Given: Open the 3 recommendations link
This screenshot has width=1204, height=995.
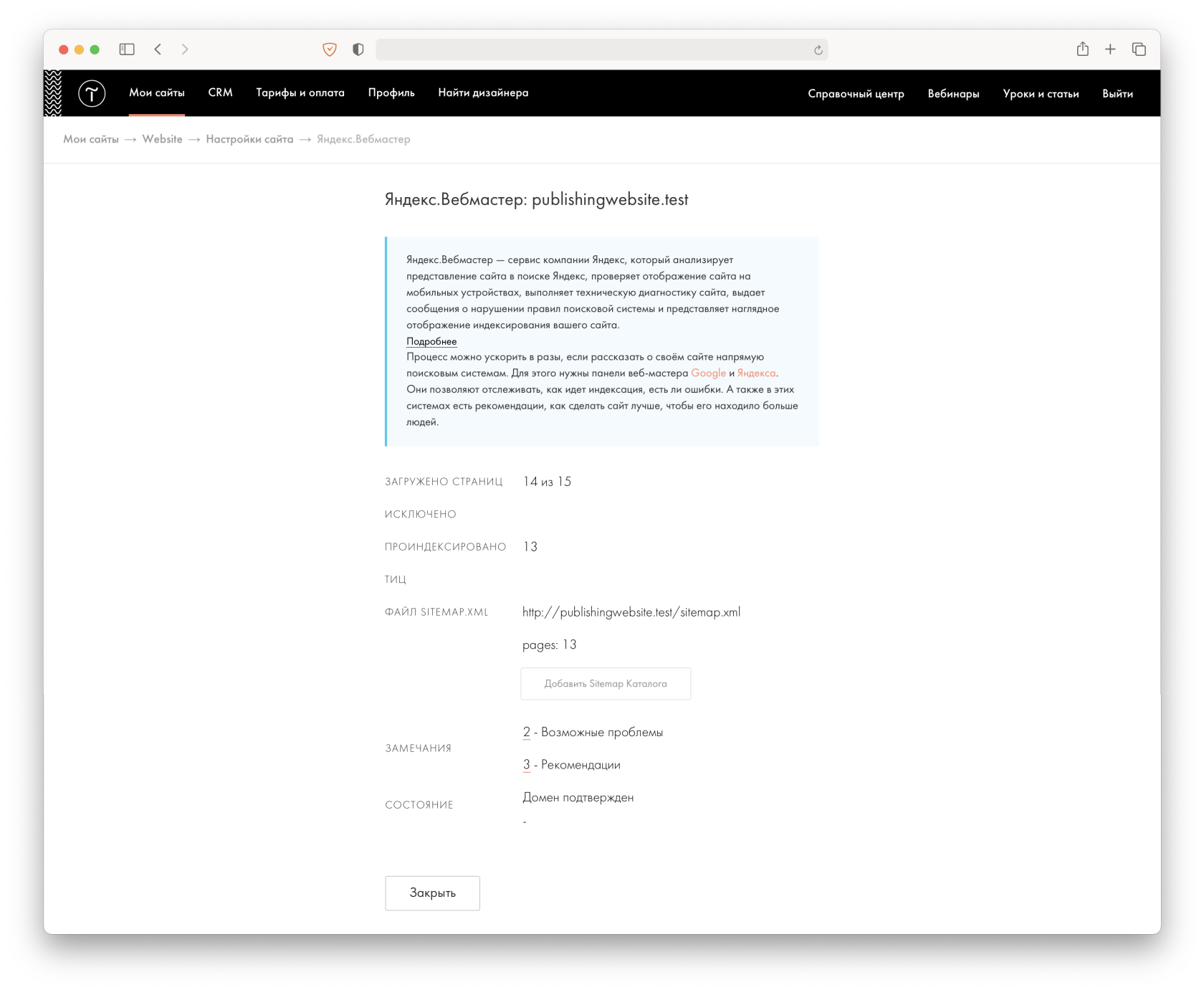Looking at the screenshot, I should click(527, 765).
